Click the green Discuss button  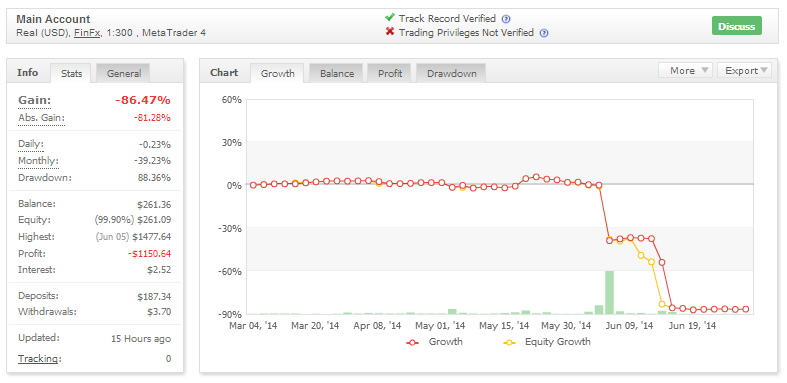pos(736,26)
